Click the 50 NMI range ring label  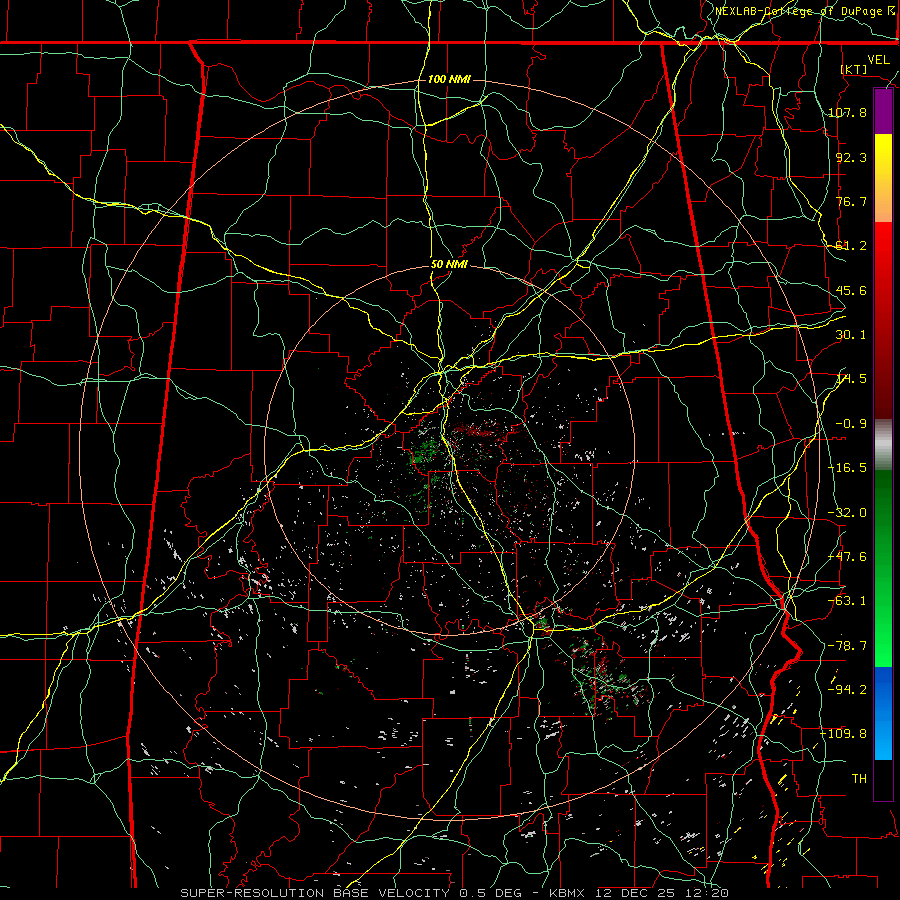coord(449,265)
